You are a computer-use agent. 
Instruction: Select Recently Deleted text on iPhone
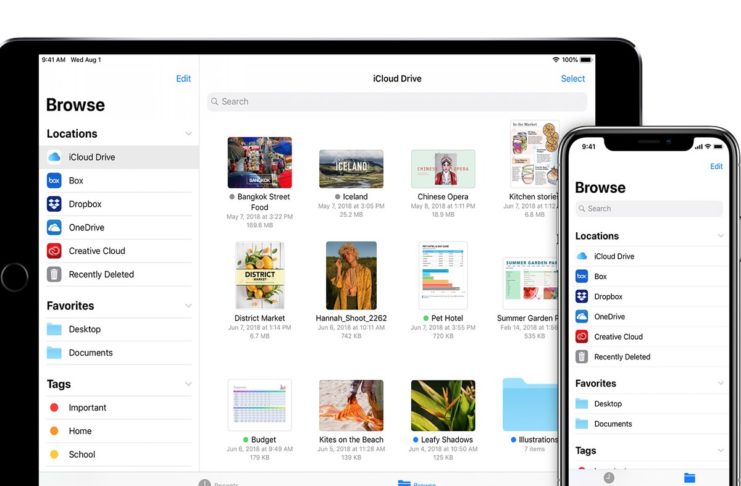622,357
